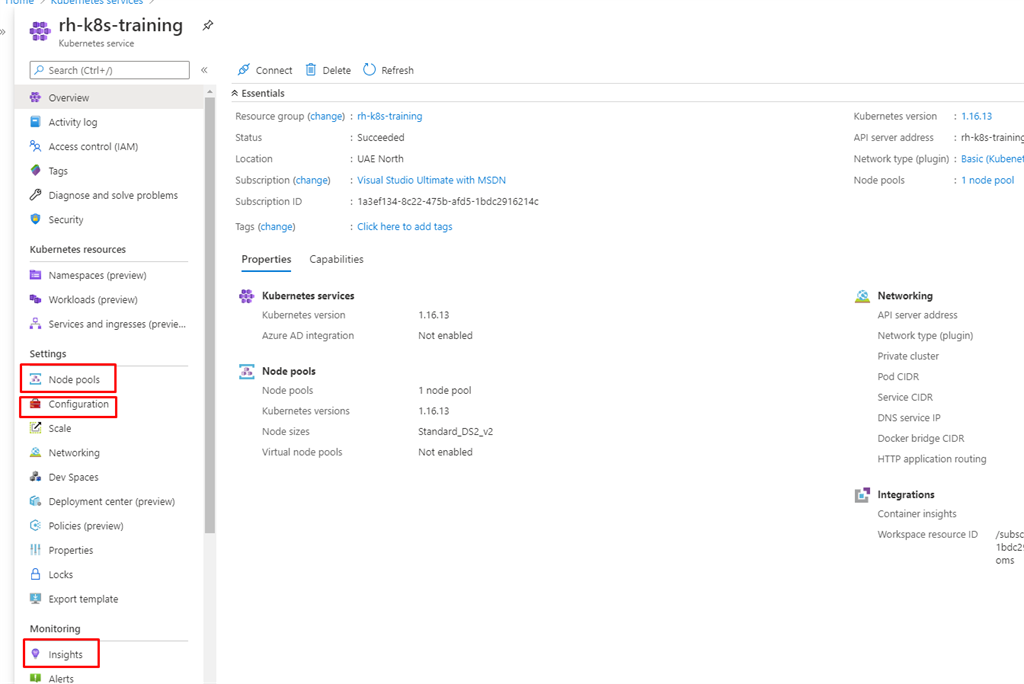
Task: Collapse the Essentials section
Action: click(236, 93)
